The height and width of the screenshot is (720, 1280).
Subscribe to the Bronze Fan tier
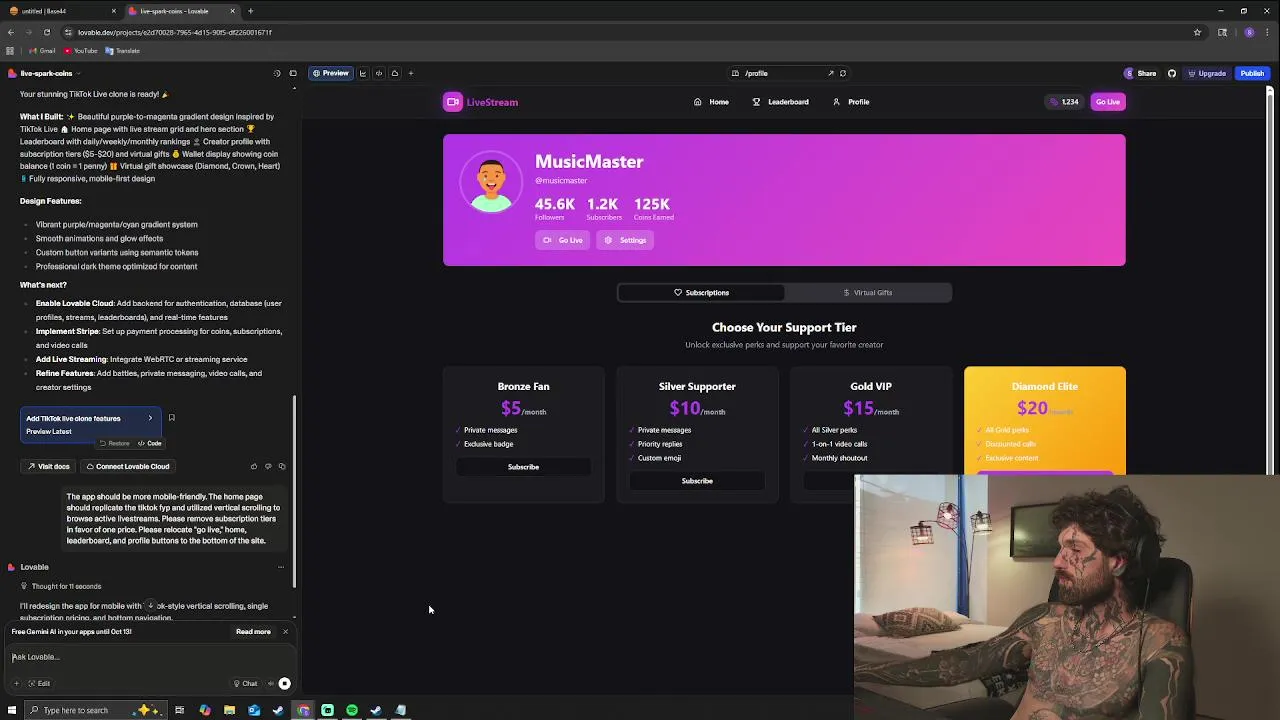[x=523, y=467]
